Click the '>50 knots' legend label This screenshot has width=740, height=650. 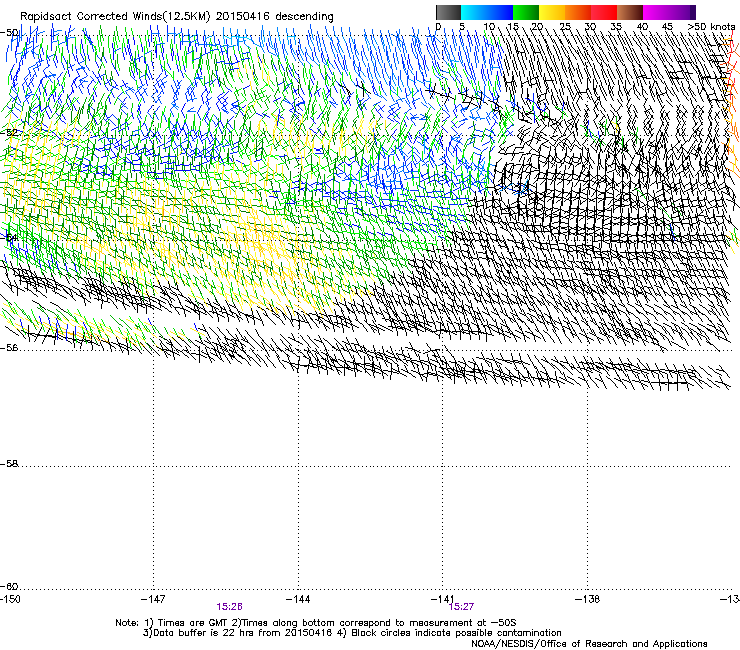point(711,27)
